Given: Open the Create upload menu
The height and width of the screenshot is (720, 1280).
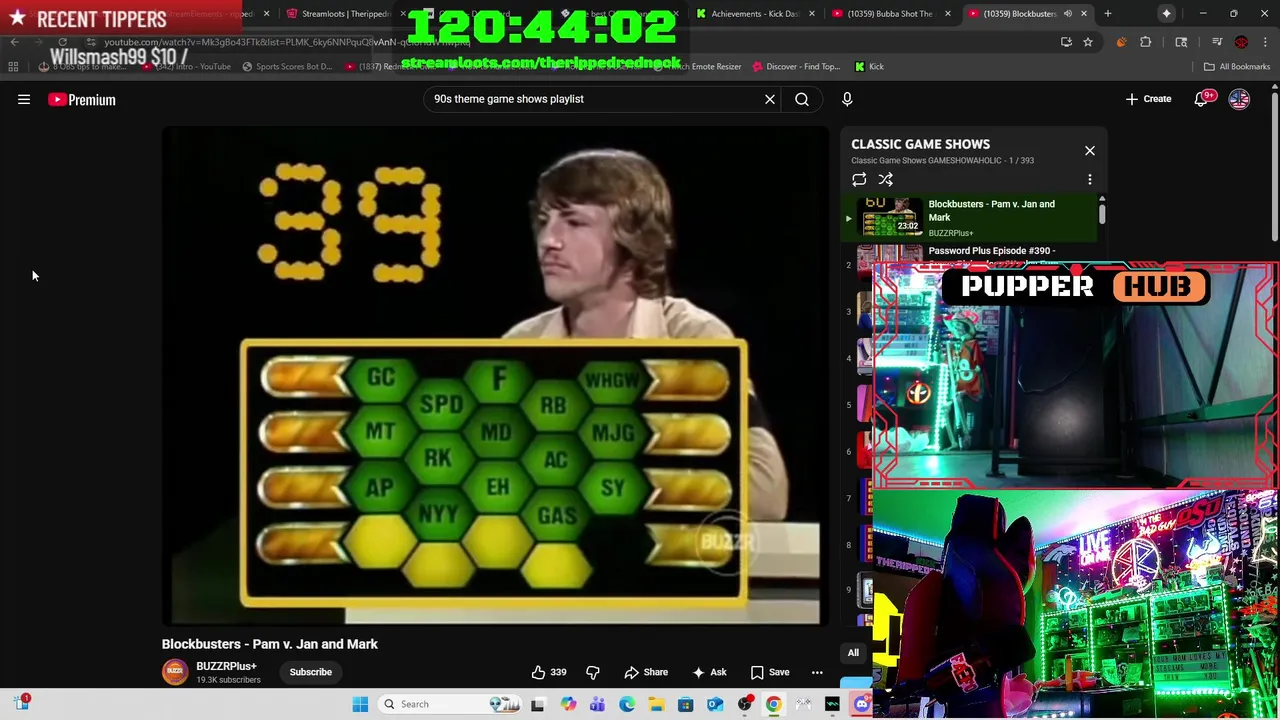Looking at the screenshot, I should pyautogui.click(x=1148, y=99).
